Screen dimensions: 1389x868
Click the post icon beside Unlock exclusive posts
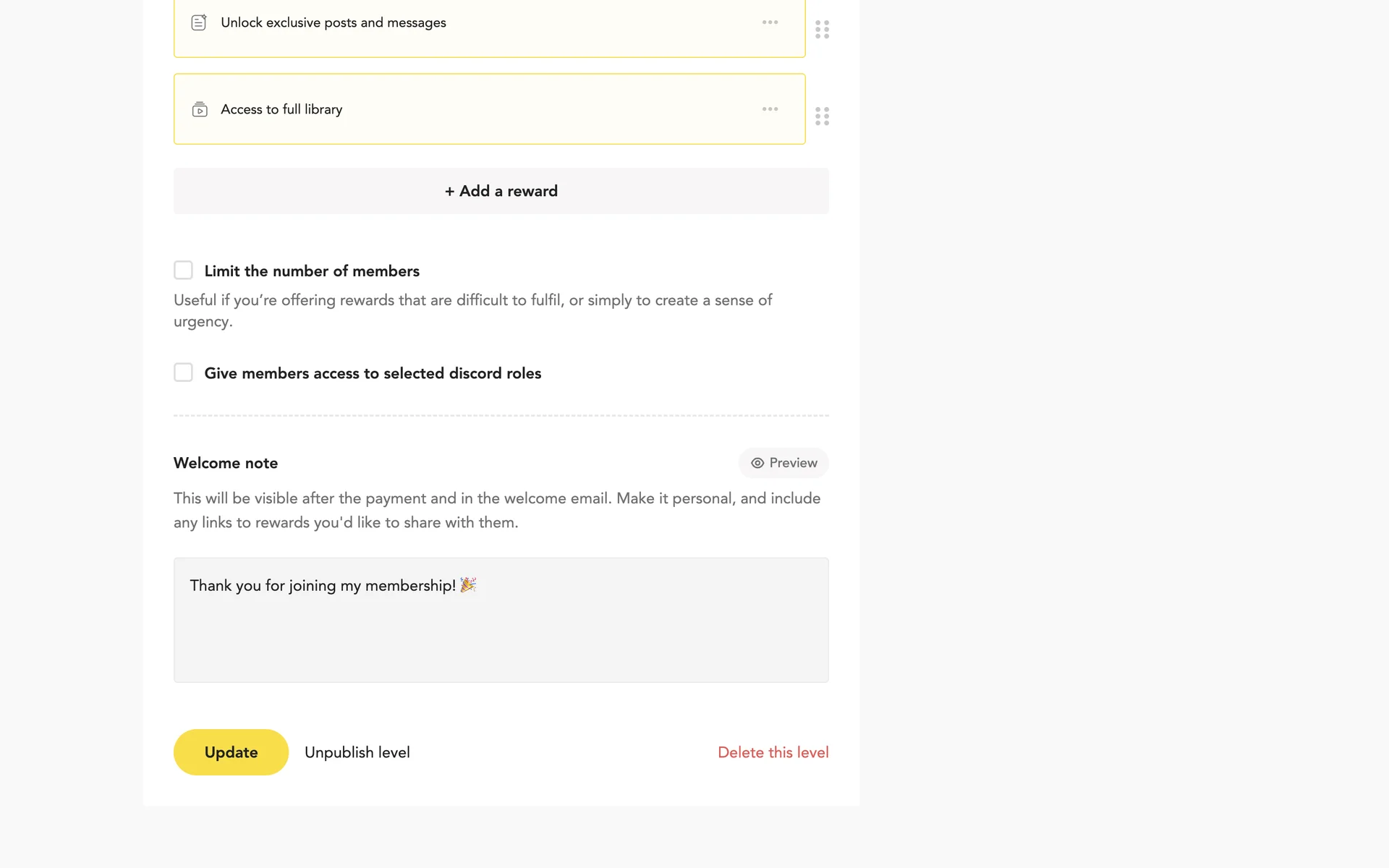(x=199, y=22)
